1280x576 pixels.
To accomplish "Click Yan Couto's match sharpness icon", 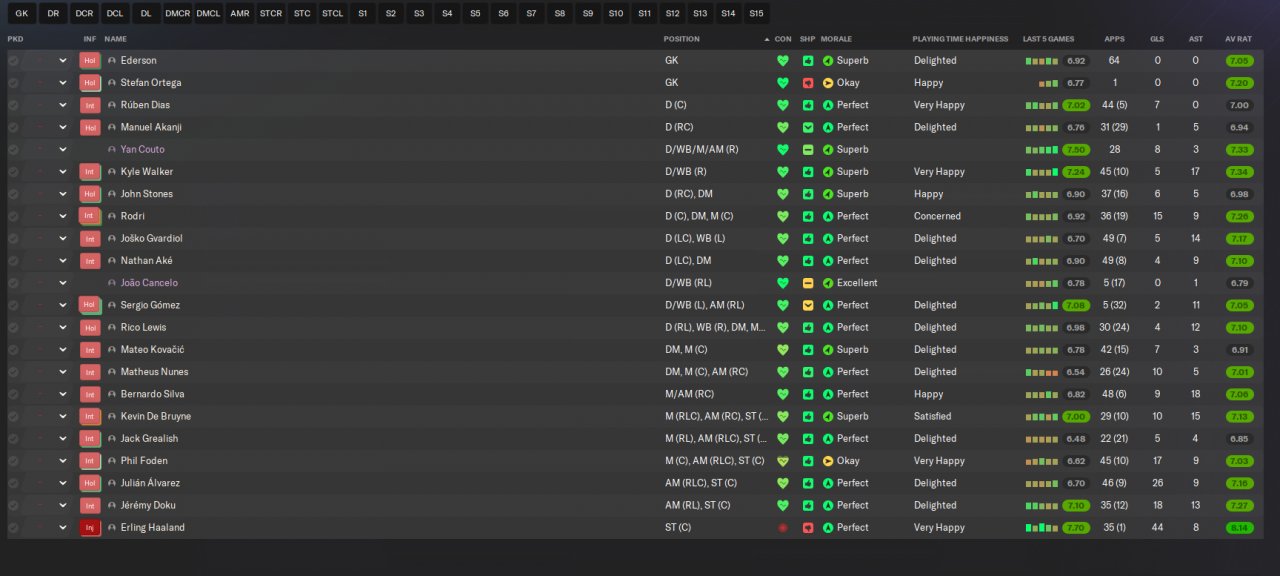I will [x=808, y=150].
